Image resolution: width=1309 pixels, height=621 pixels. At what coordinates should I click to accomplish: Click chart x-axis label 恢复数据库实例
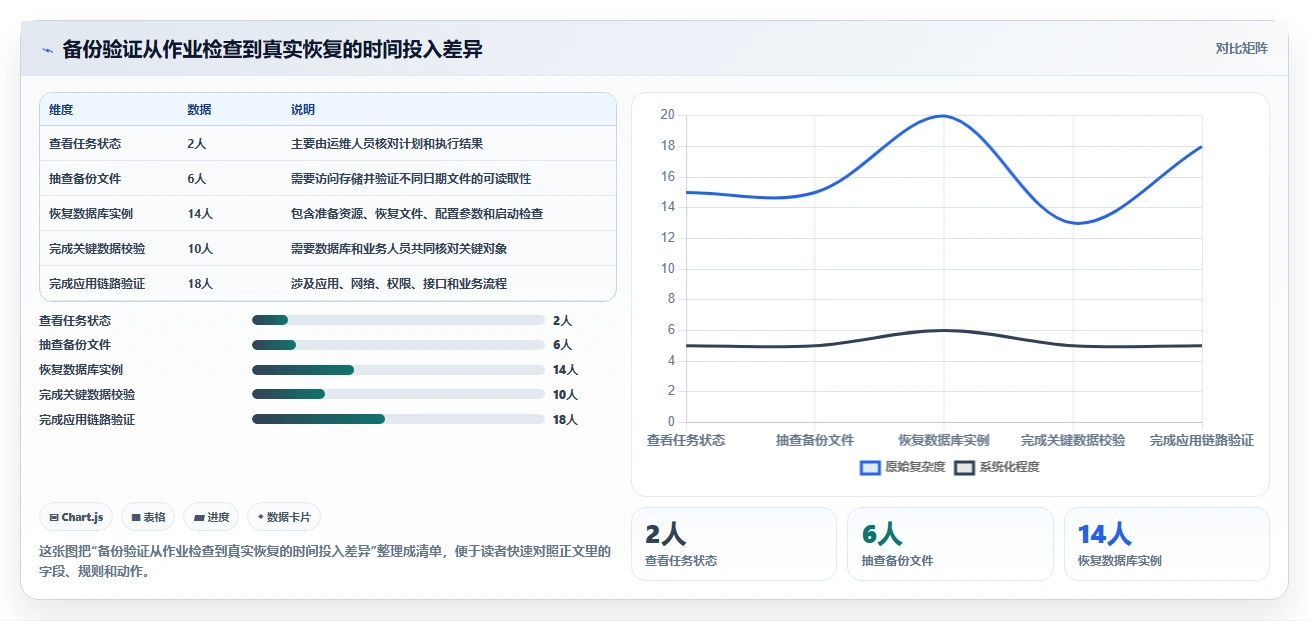[x=944, y=440]
